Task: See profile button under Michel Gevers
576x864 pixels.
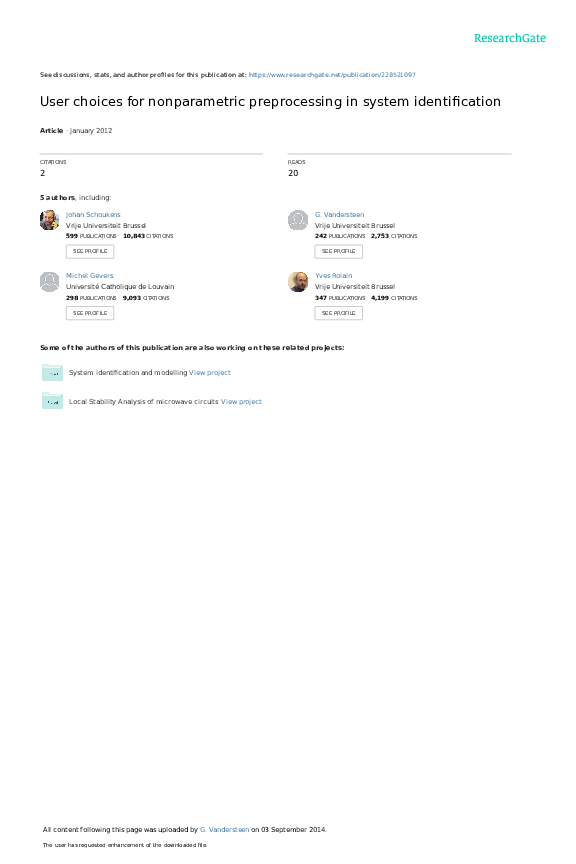Action: 90,313
